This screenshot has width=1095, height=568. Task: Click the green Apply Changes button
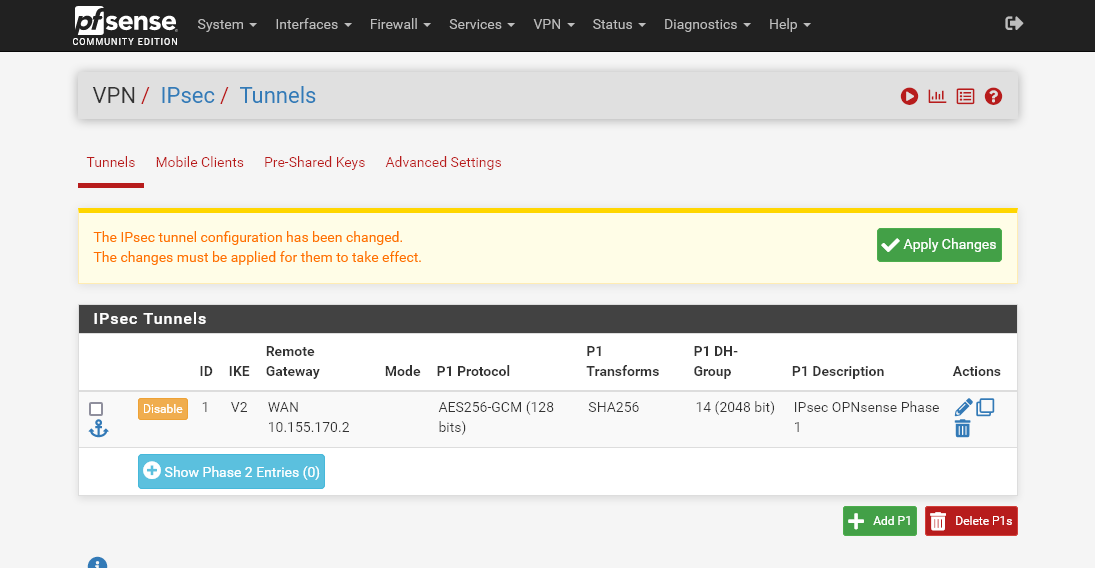(938, 245)
